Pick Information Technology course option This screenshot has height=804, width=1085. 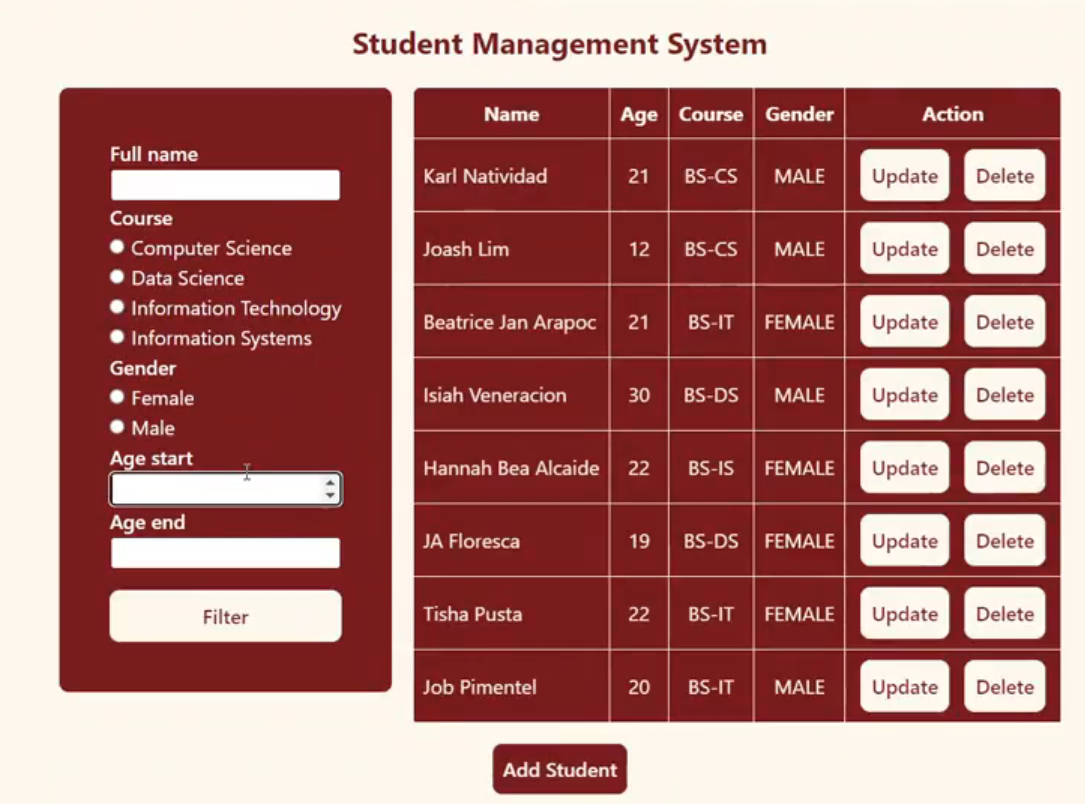click(117, 308)
